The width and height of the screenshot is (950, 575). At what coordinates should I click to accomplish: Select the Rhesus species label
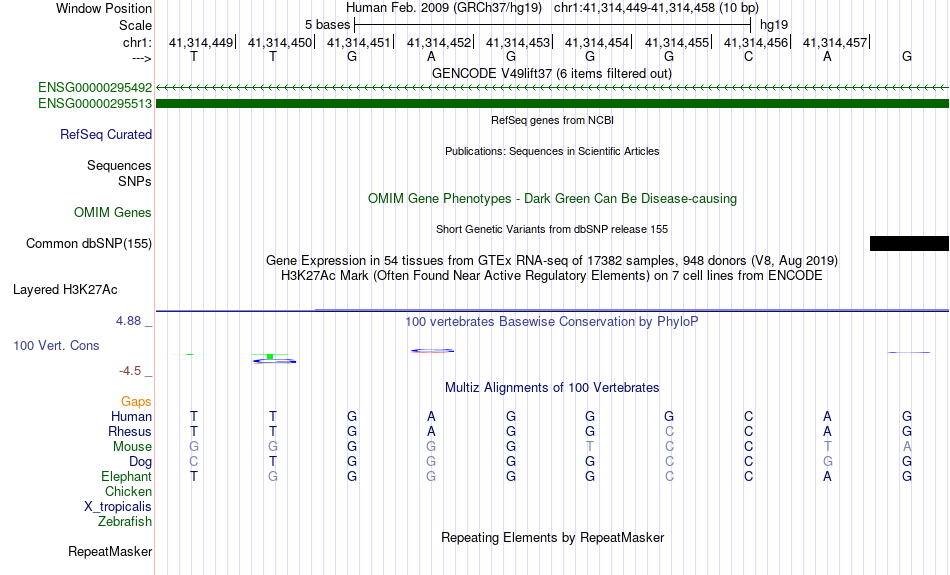point(130,431)
